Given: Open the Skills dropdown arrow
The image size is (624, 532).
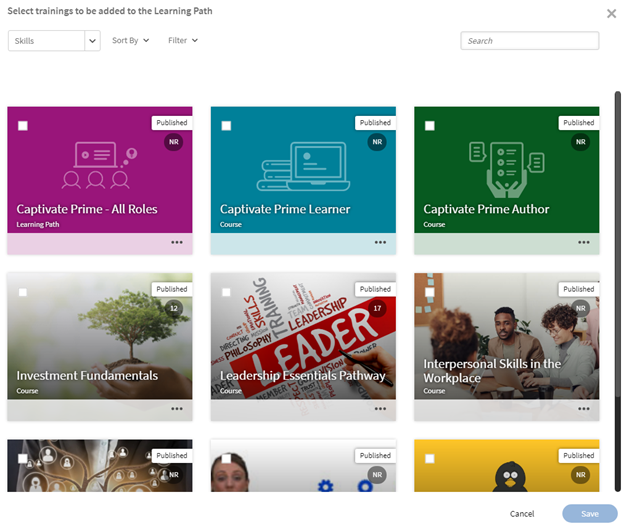Looking at the screenshot, I should 92,41.
